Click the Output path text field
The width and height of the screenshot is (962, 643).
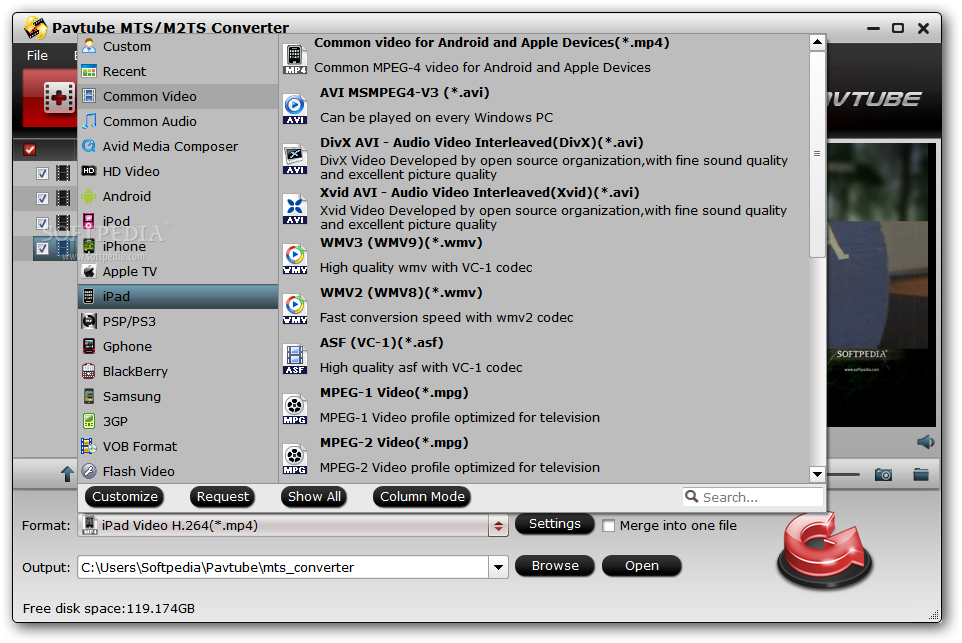pos(283,568)
